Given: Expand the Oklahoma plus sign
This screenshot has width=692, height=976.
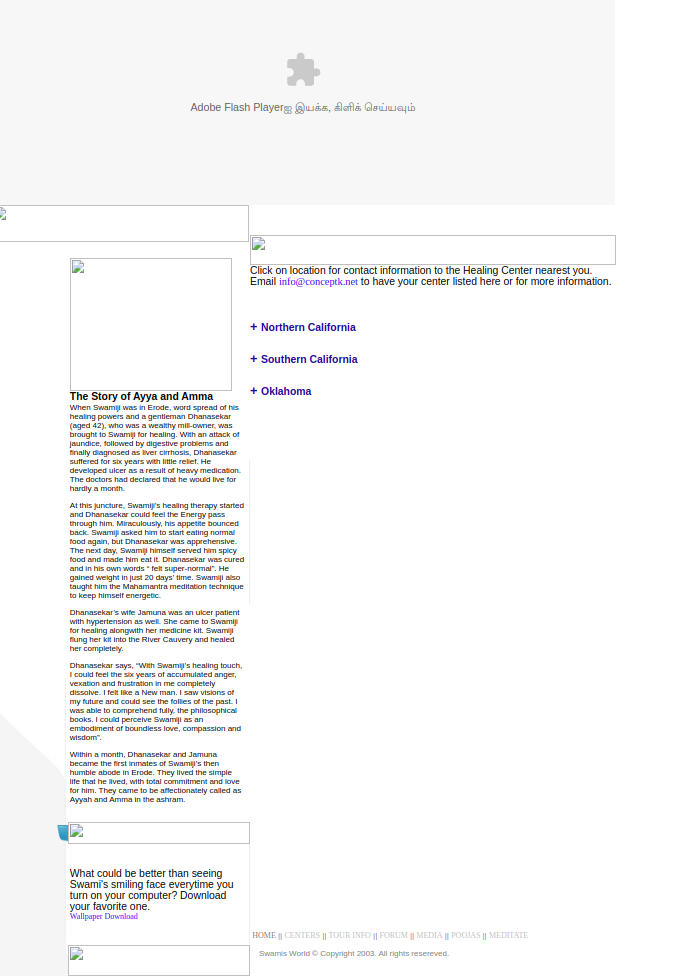Looking at the screenshot, I should point(254,391).
